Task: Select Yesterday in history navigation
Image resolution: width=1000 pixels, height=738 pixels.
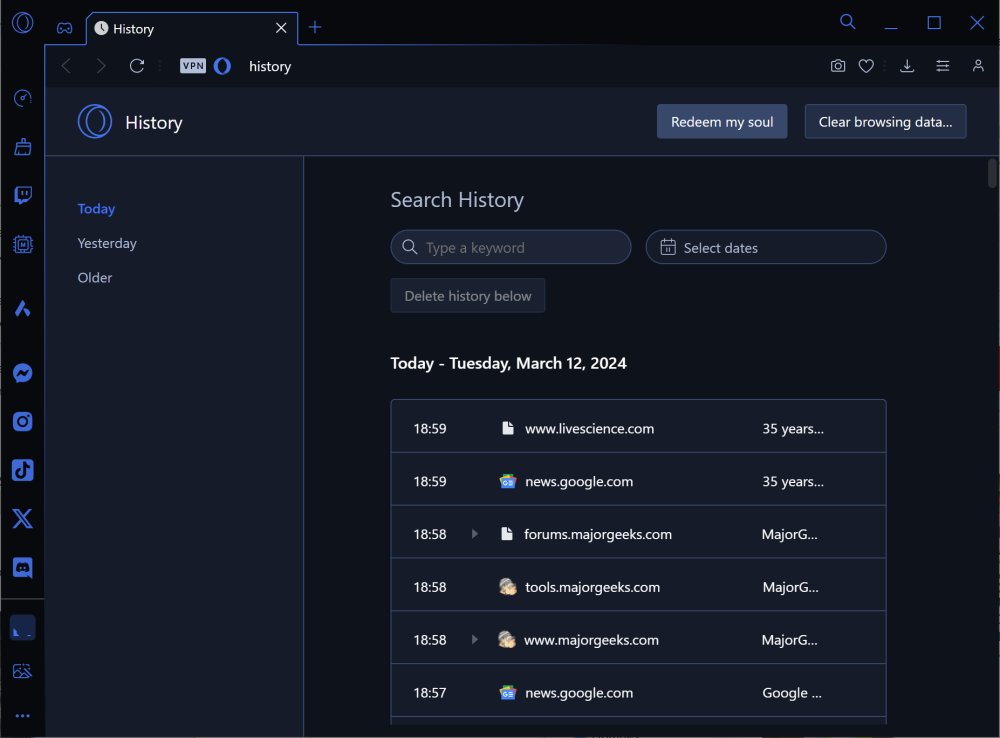Action: click(107, 243)
